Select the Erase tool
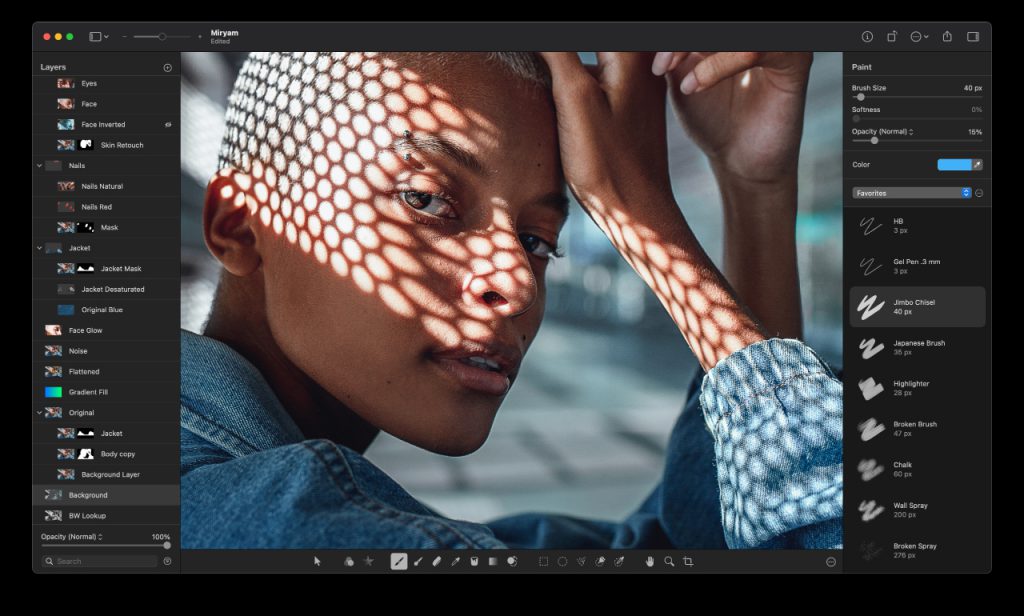 coord(436,561)
